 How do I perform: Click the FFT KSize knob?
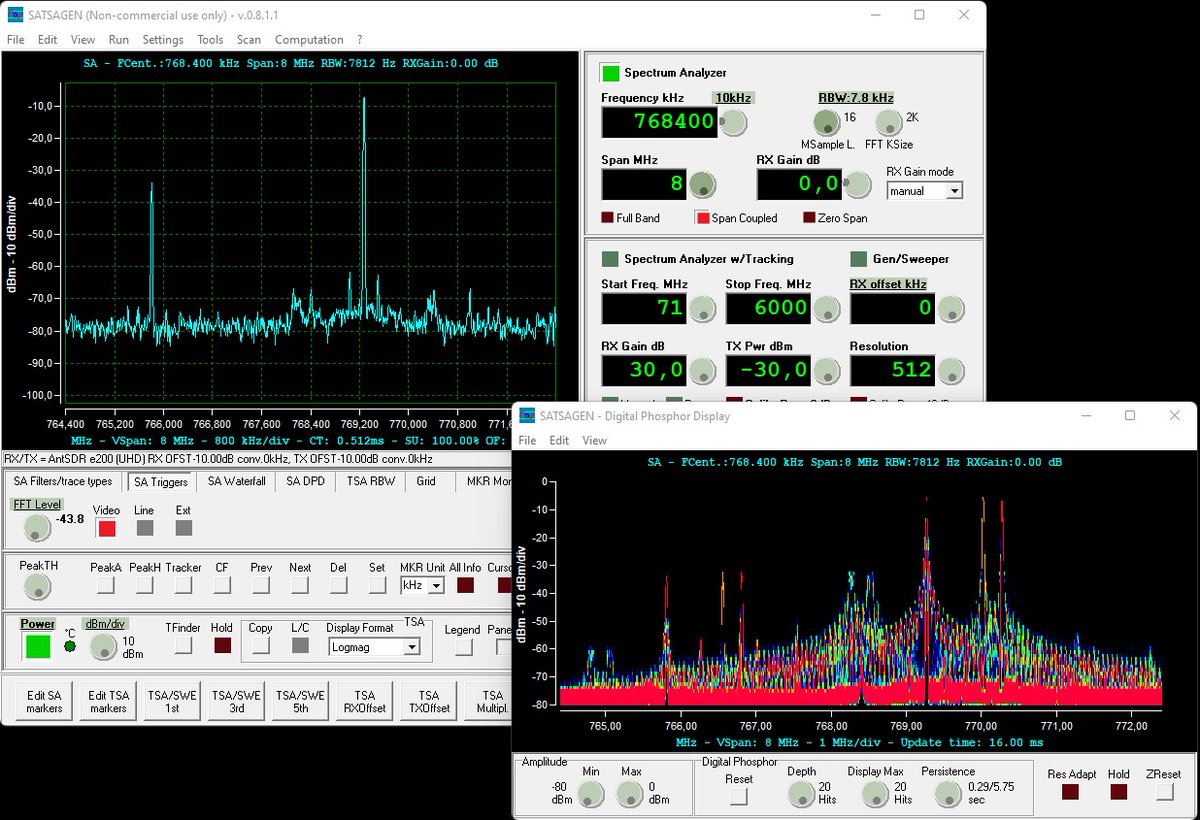(x=890, y=123)
